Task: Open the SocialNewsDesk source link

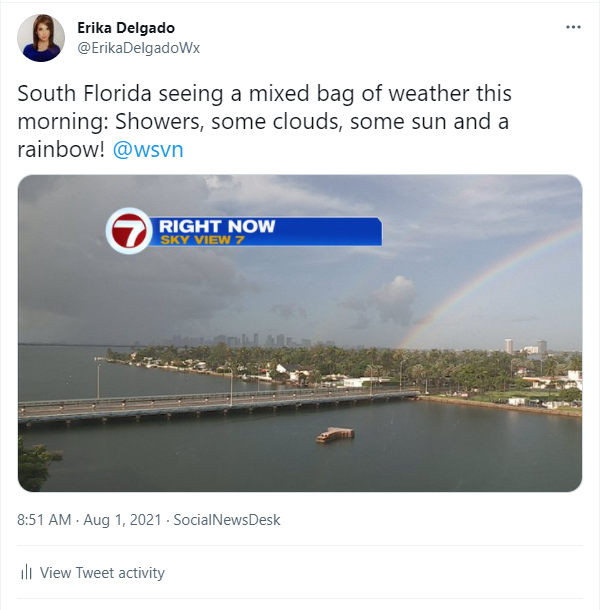Action: coord(227,520)
